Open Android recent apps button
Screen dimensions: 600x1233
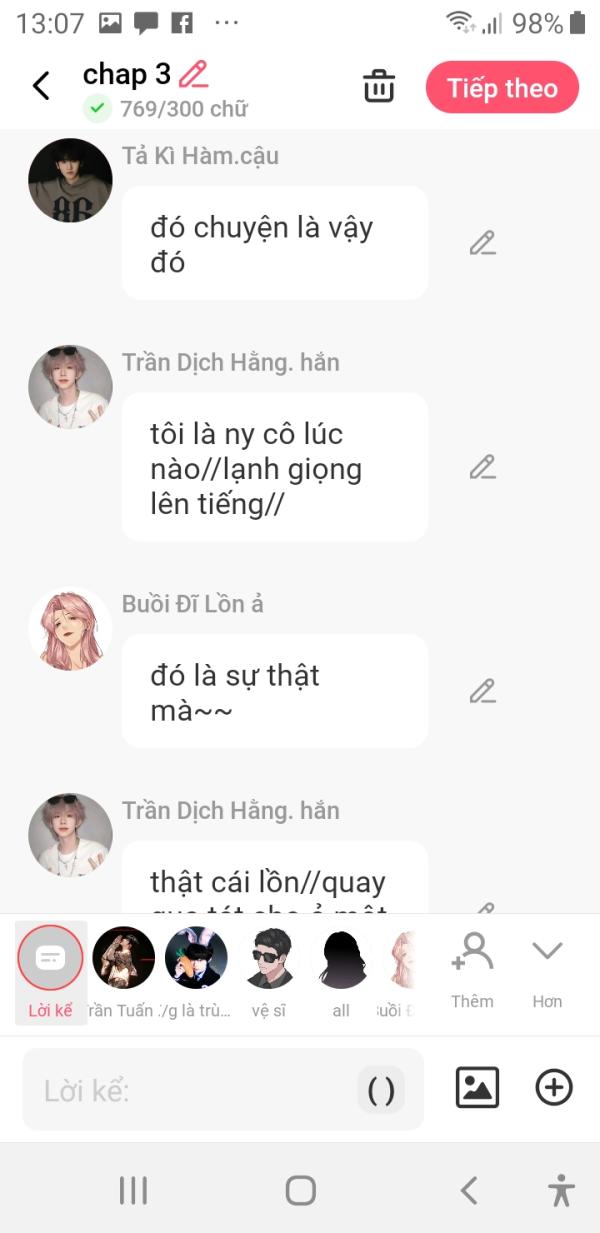133,1190
